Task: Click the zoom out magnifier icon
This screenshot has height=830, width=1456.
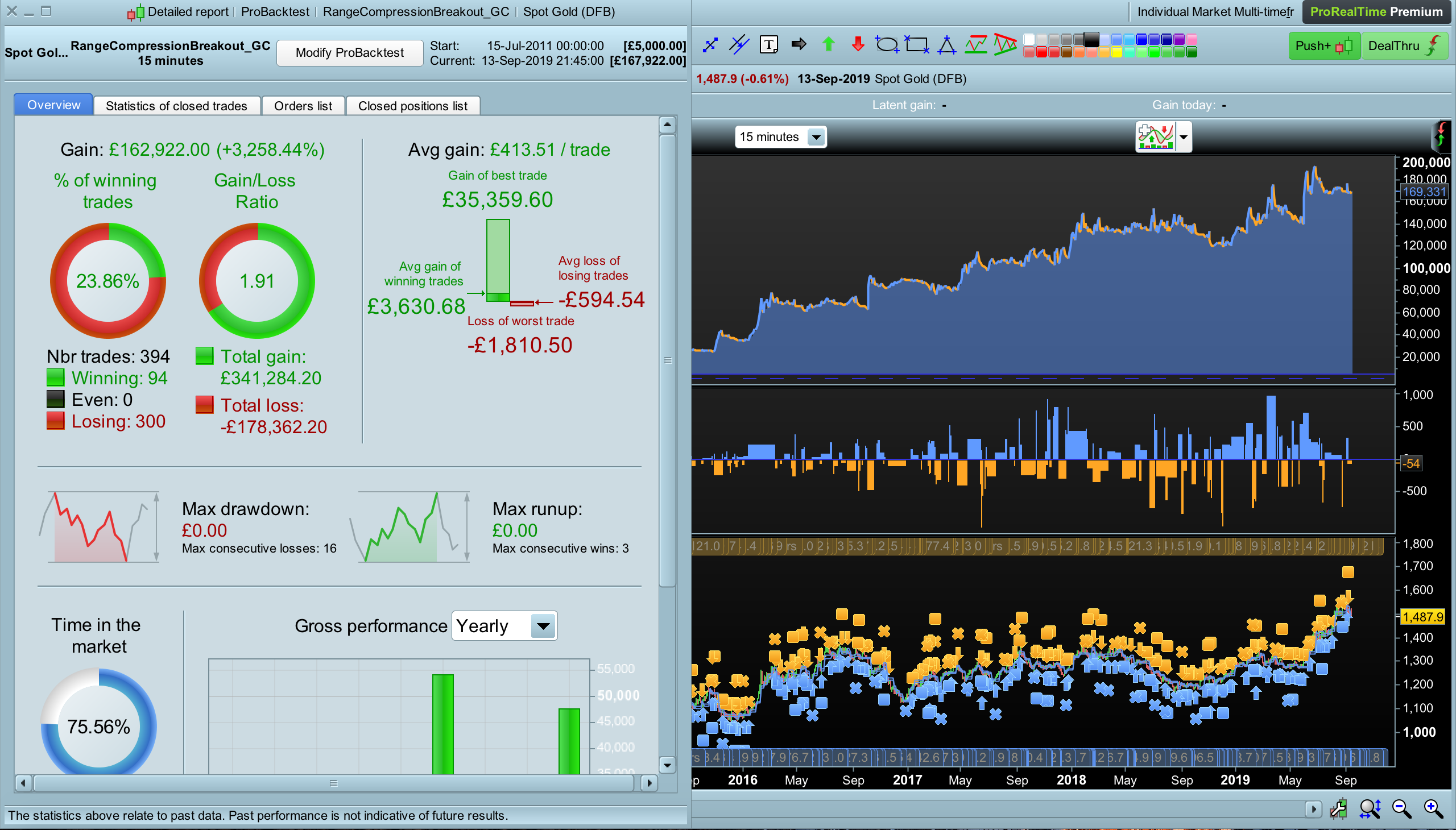Action: pyautogui.click(x=1401, y=808)
